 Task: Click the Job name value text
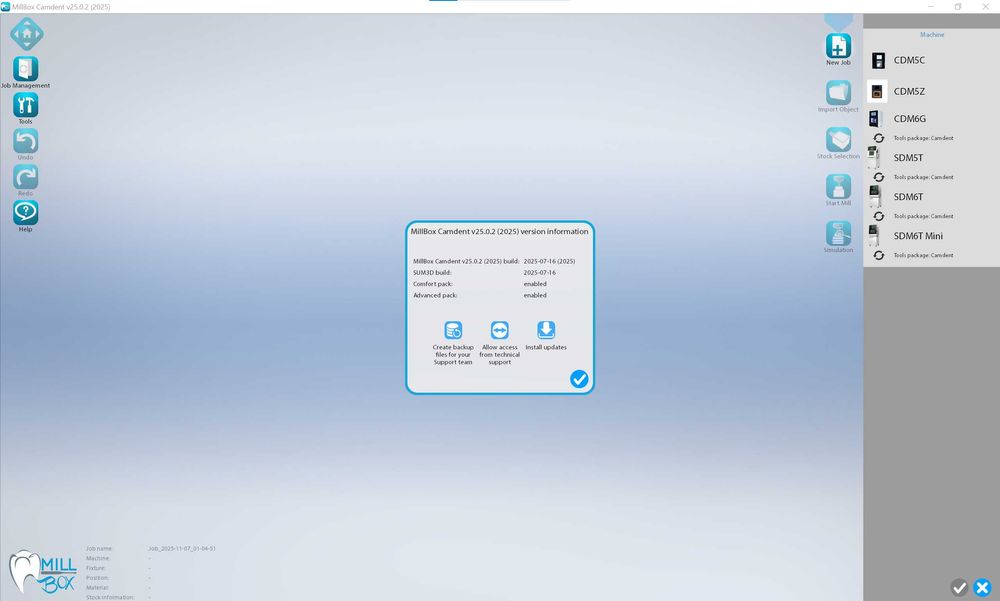(x=182, y=549)
